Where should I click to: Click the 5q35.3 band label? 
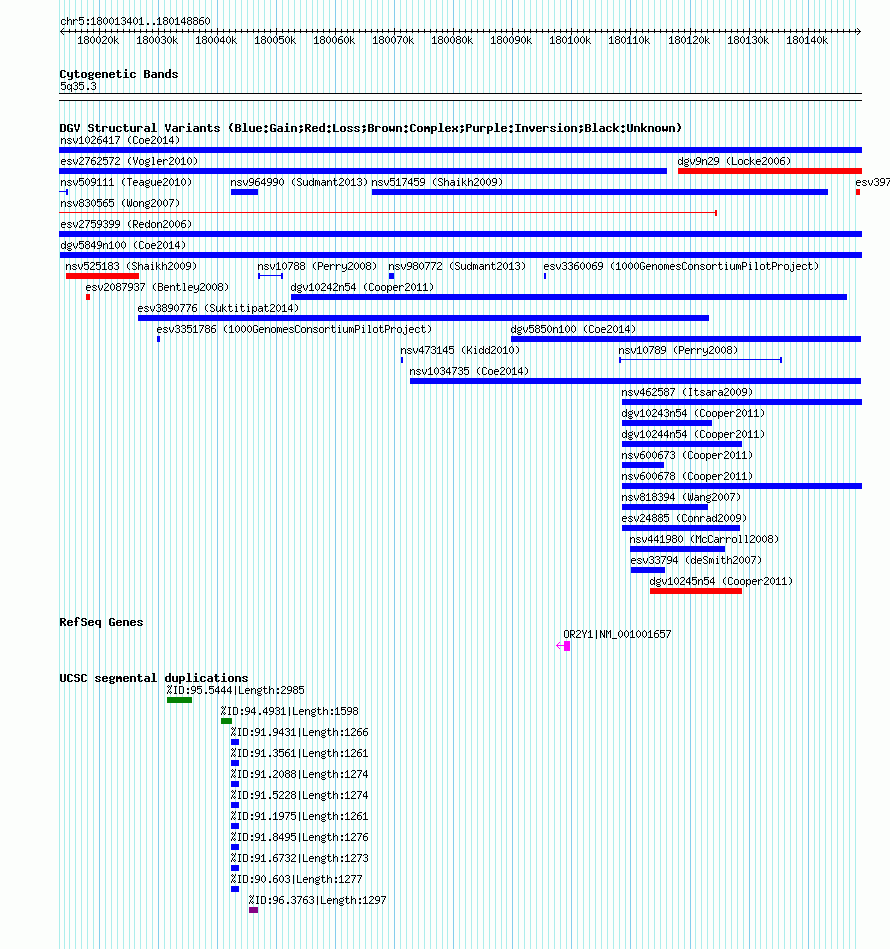click(78, 87)
